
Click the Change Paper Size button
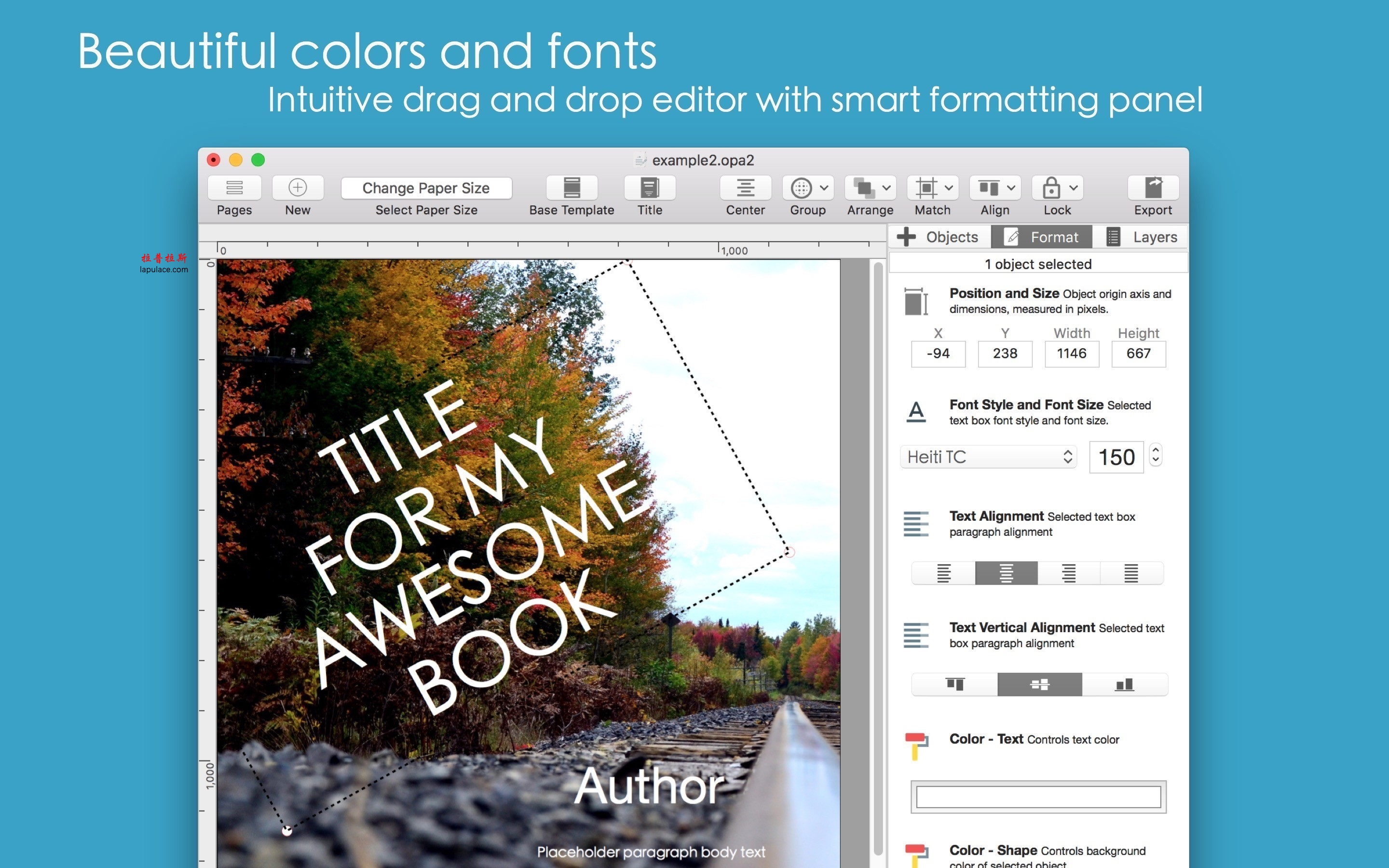point(426,188)
